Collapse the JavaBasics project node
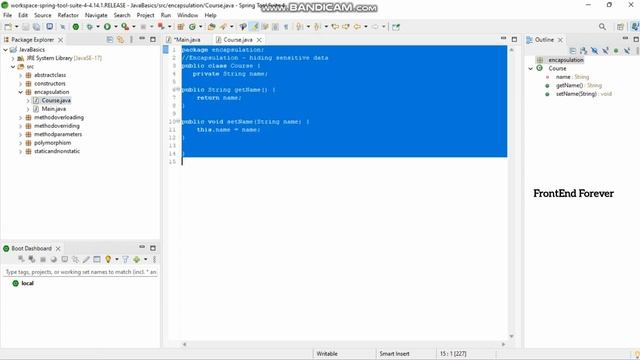The image size is (640, 360). 5,49
